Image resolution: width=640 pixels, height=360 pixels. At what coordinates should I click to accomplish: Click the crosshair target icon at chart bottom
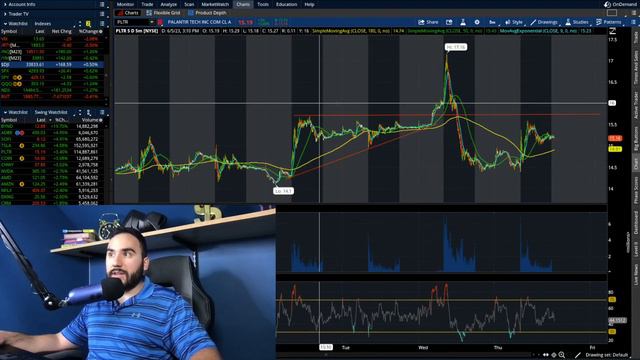coord(554,355)
